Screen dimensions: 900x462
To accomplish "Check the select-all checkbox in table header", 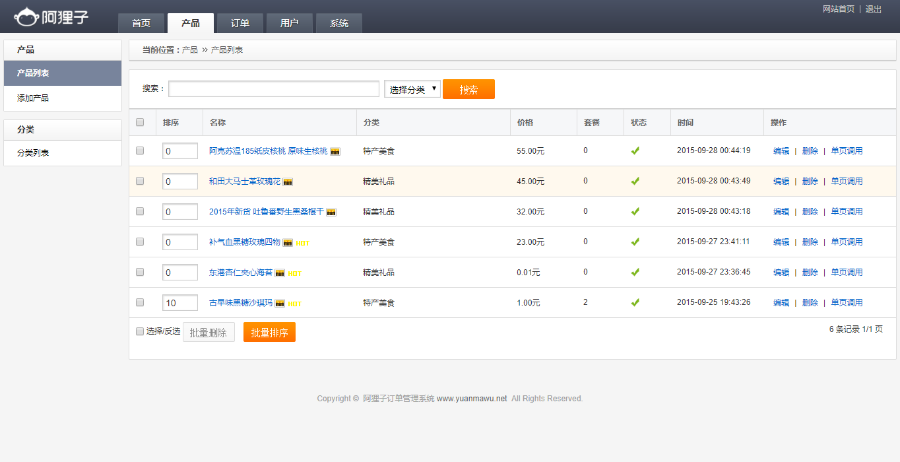I will (140, 122).
